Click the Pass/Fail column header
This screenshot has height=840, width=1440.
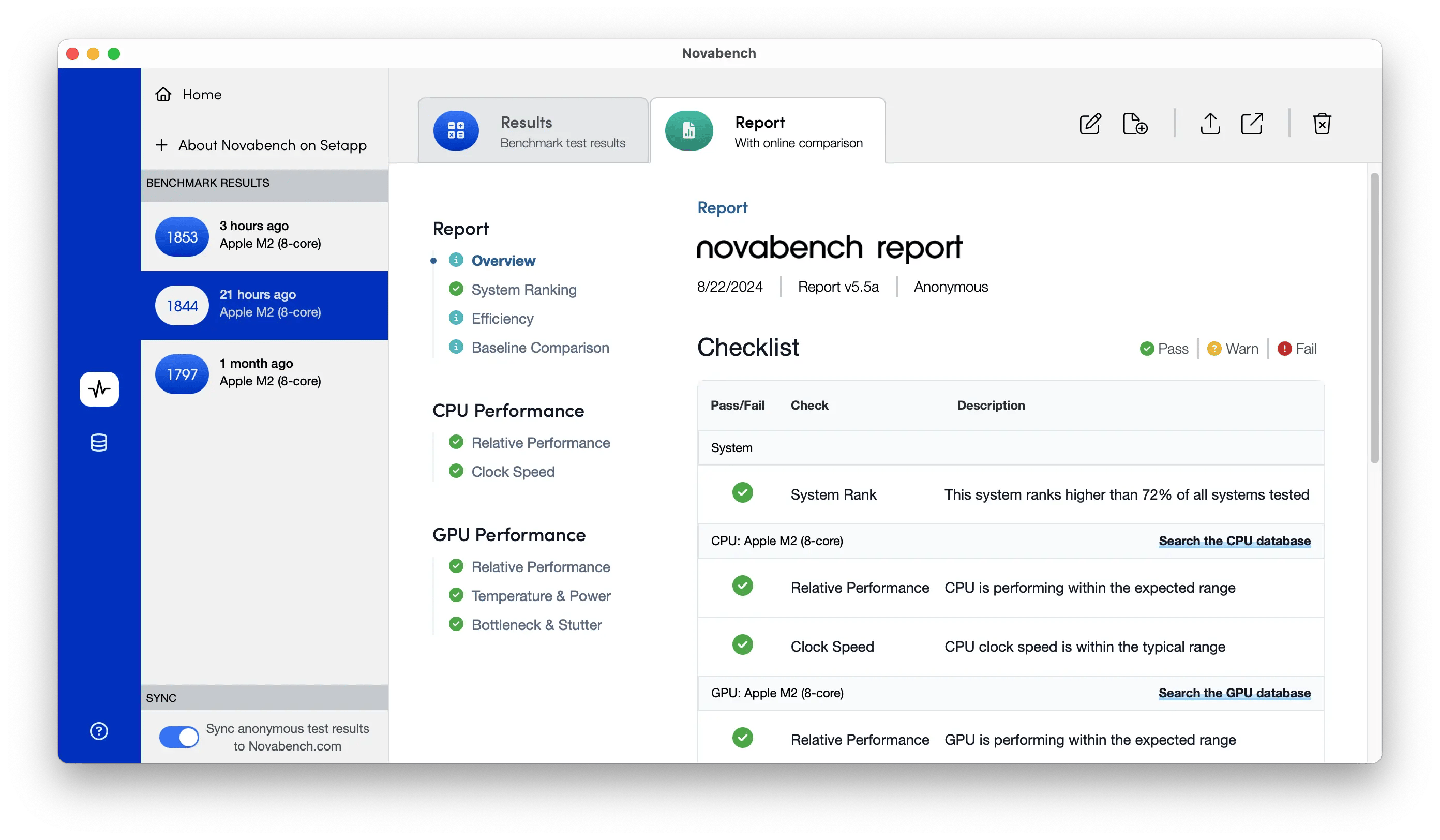(x=737, y=405)
